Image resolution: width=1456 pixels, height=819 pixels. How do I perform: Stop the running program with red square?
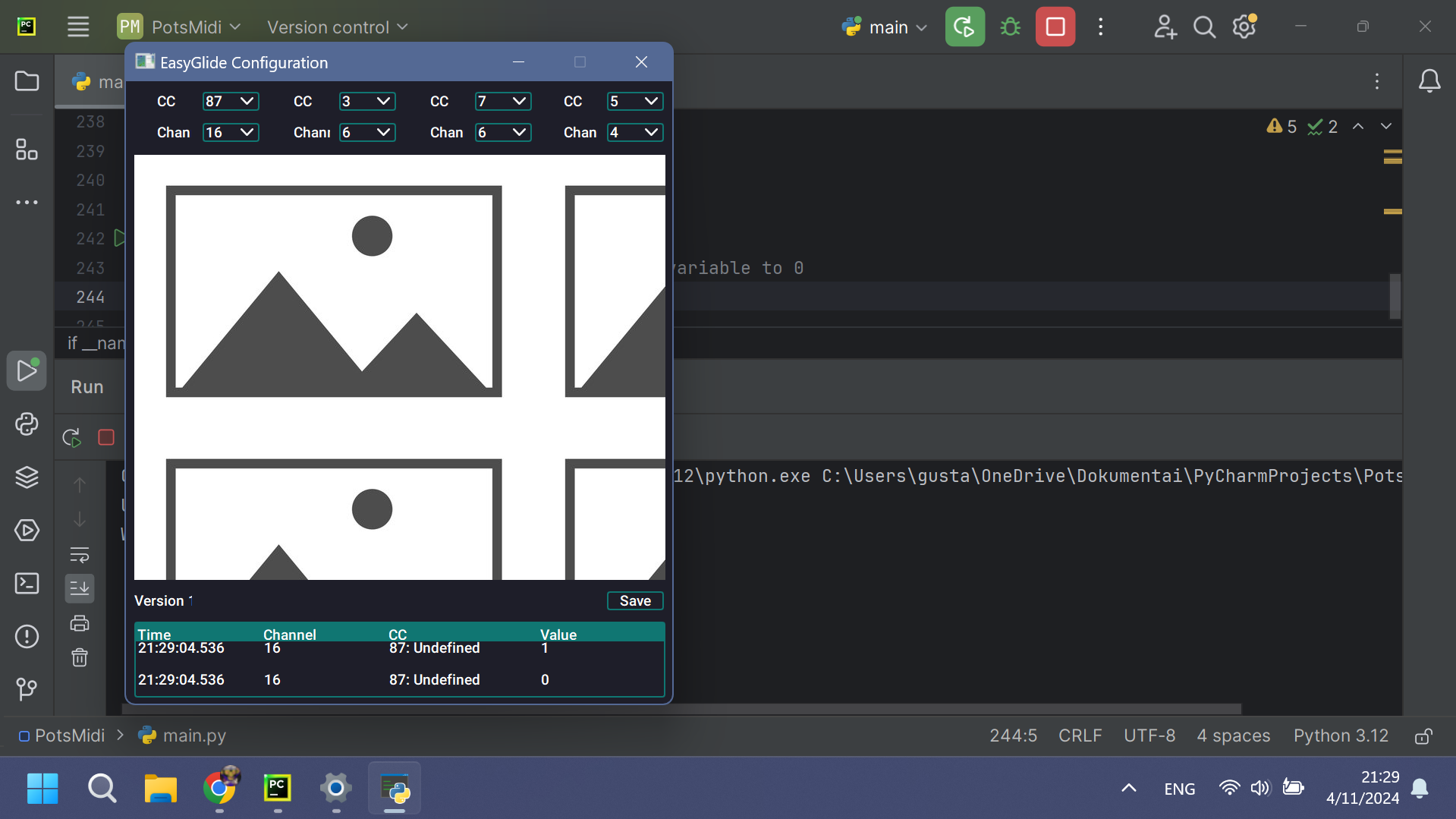point(1055,27)
